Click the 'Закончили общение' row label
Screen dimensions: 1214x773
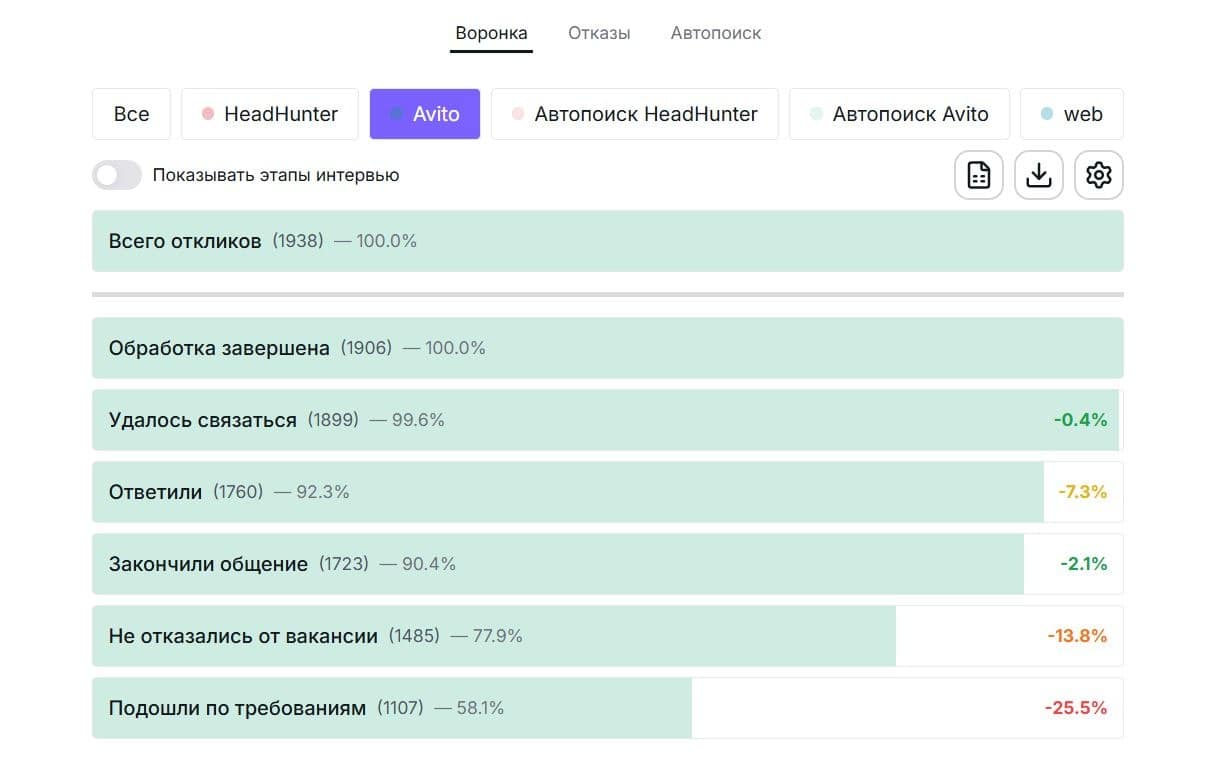pos(208,564)
